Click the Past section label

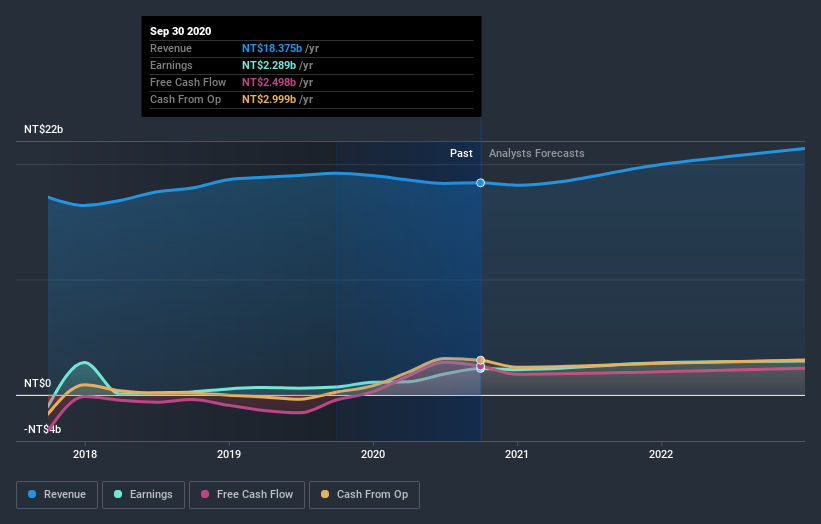tap(461, 153)
